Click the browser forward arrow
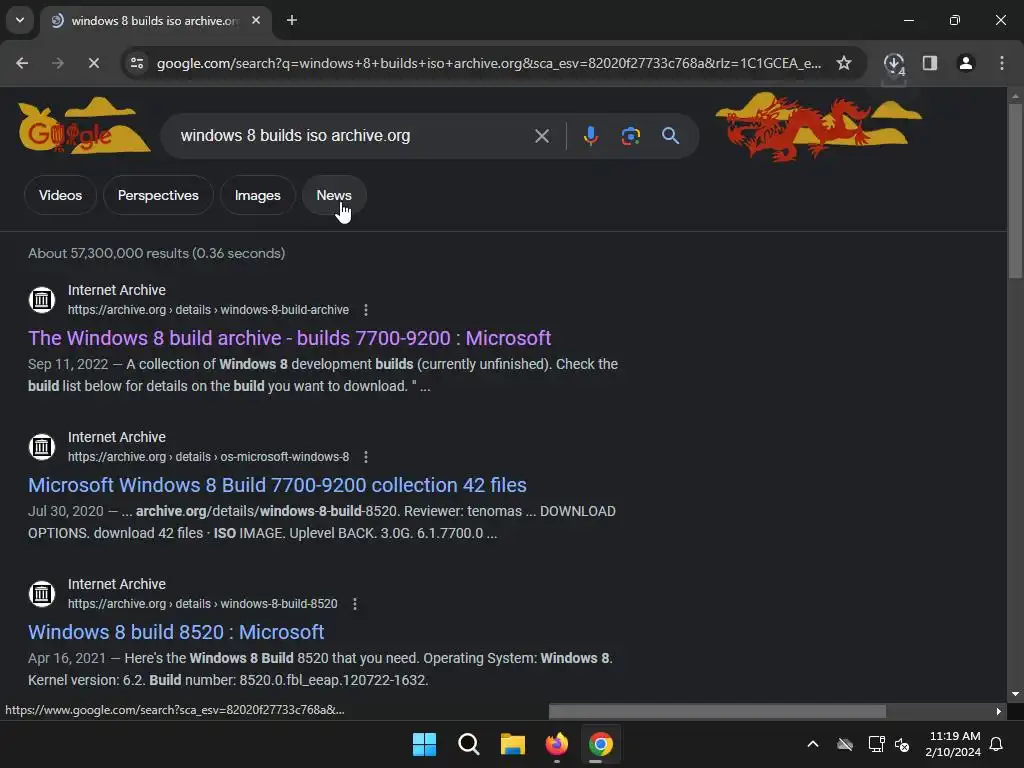The image size is (1024, 768). (57, 63)
